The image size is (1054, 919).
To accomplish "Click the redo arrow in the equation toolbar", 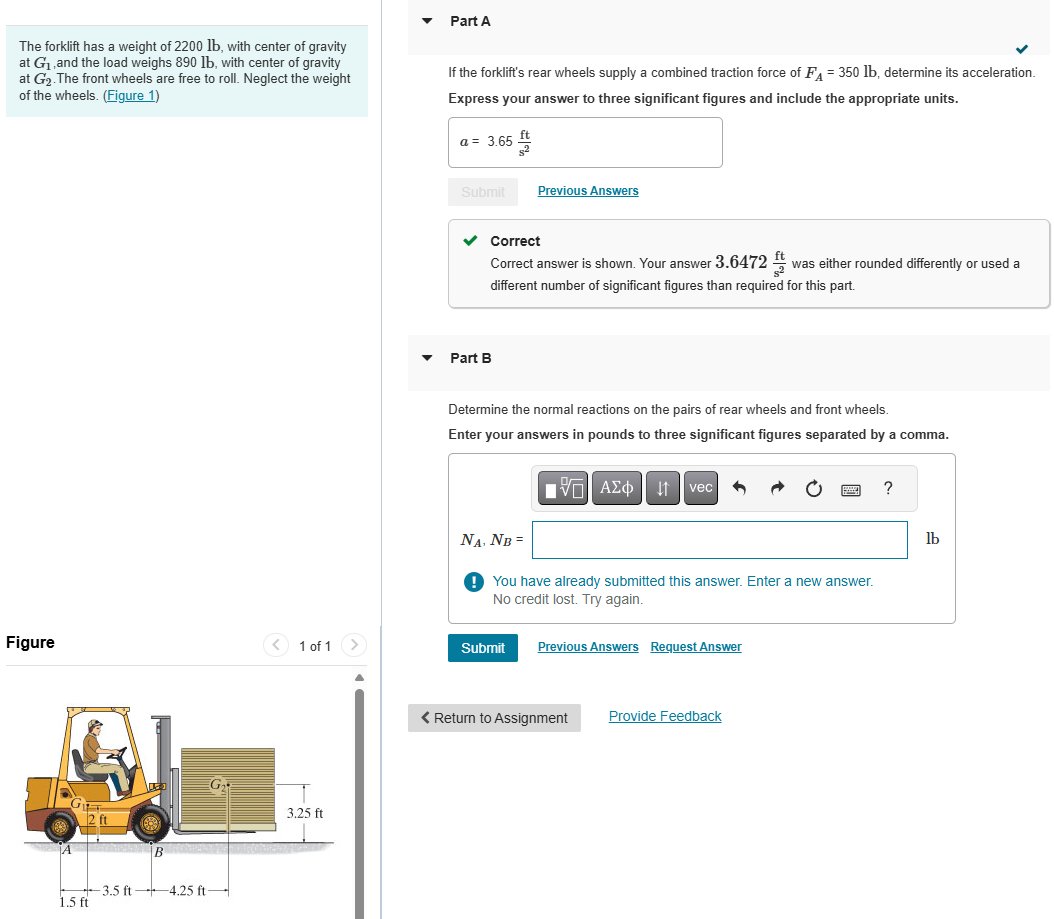I will 777,488.
